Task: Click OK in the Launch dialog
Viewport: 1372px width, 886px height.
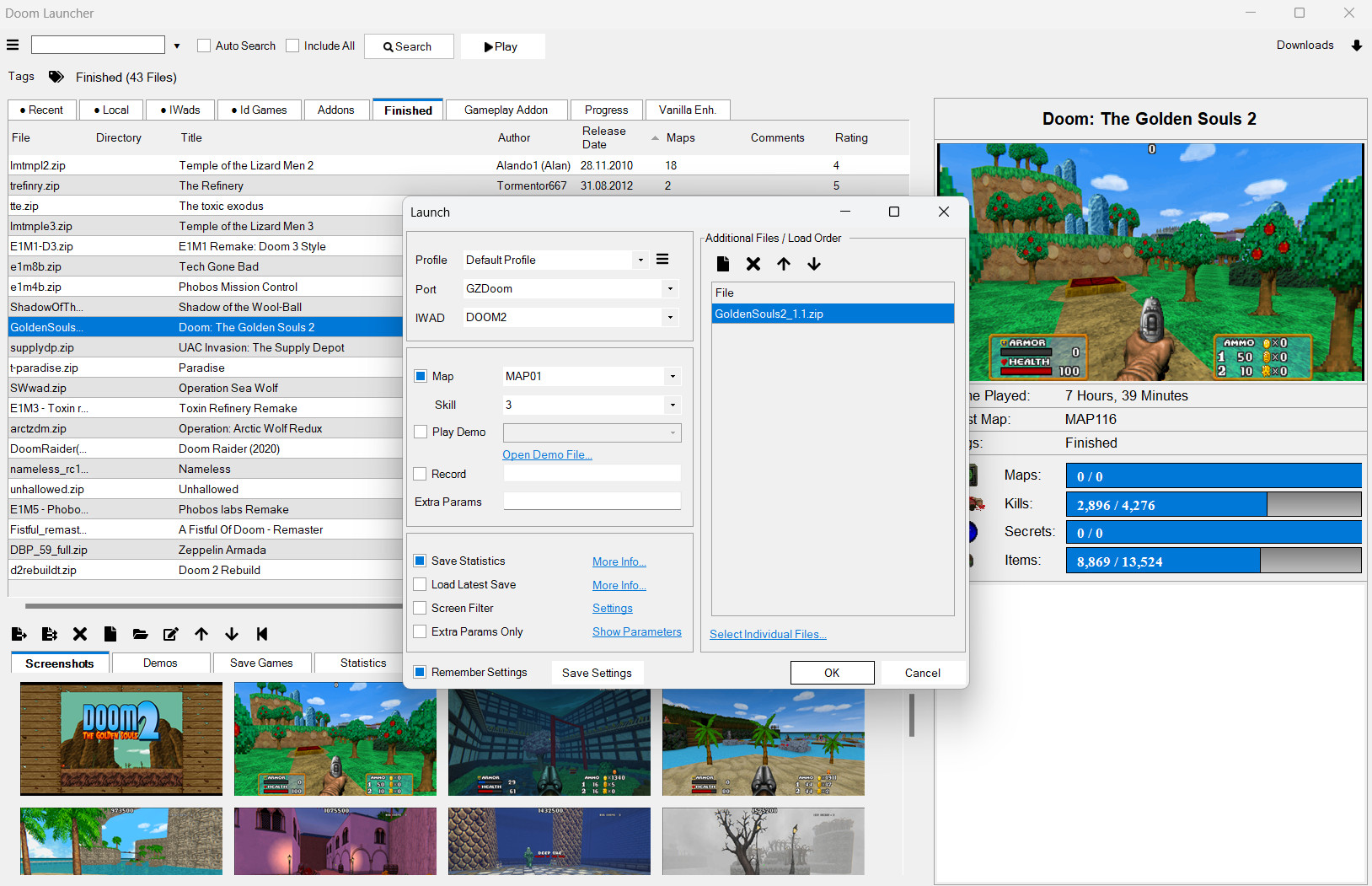Action: pyautogui.click(x=832, y=673)
